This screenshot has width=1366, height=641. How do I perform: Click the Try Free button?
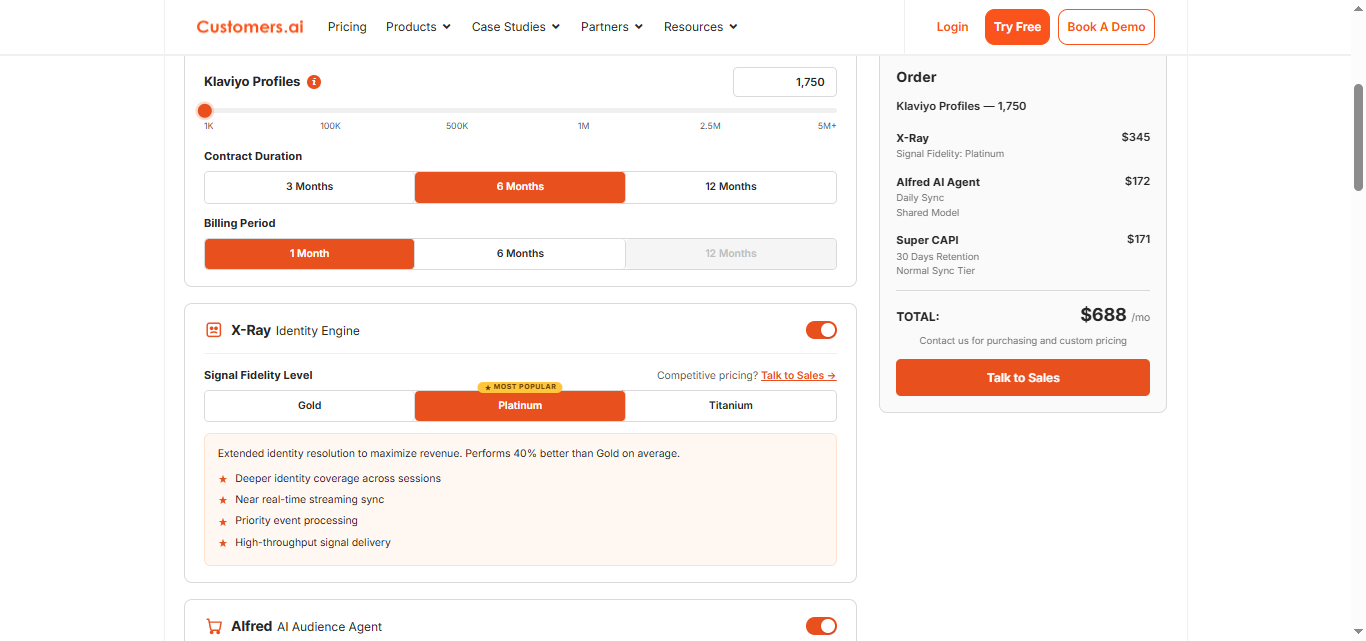tap(1017, 27)
